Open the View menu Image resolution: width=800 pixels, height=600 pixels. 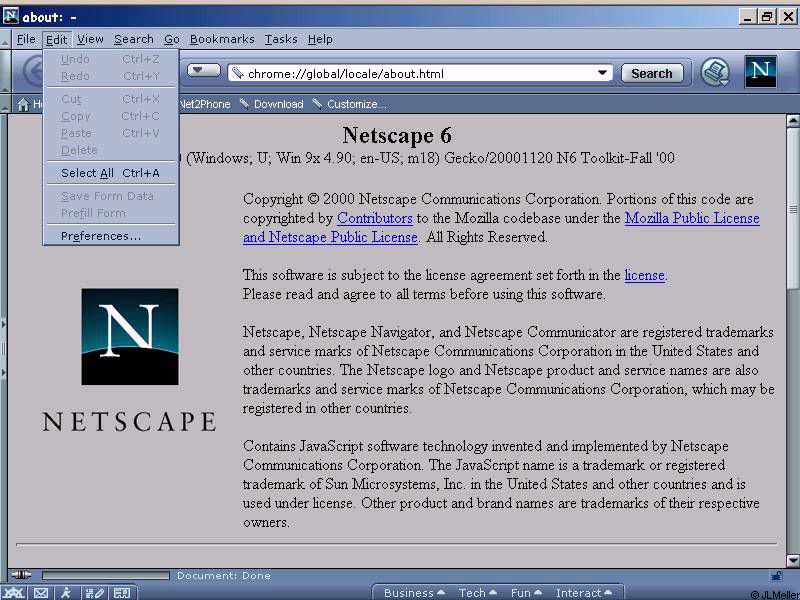coord(90,39)
